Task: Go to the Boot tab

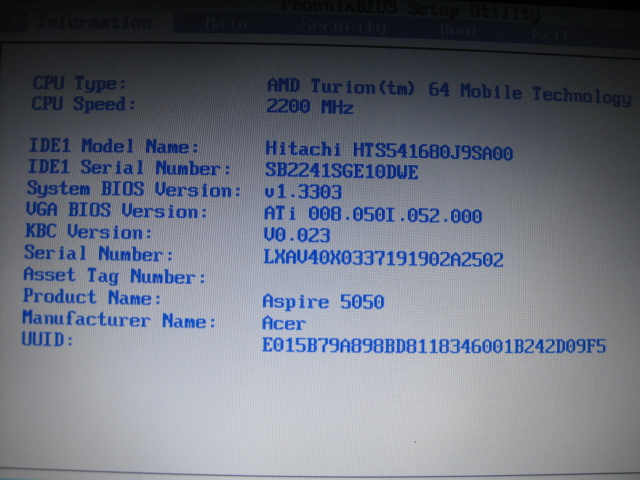Action: click(458, 31)
